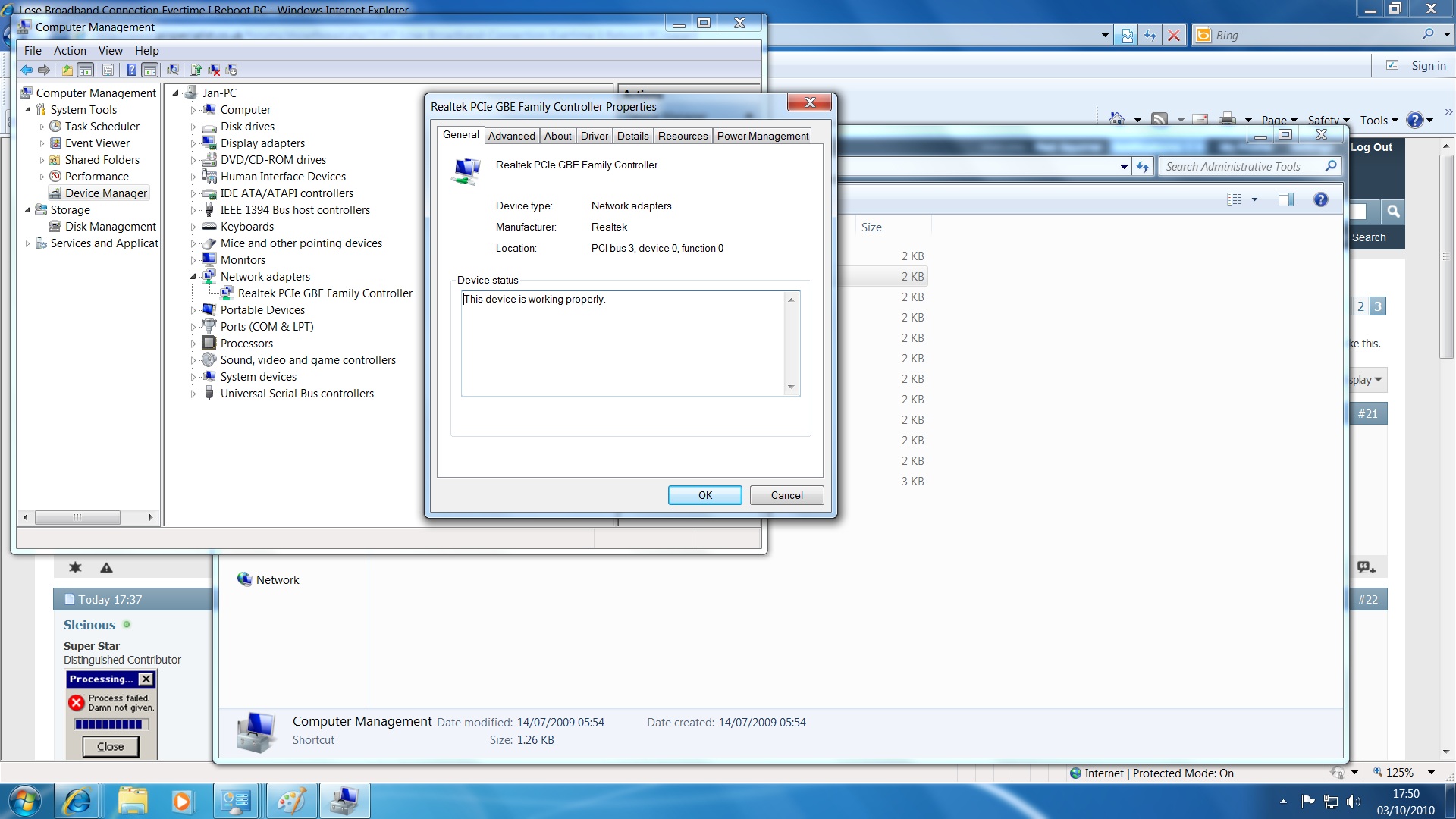Click the Windows Start orb
The width and height of the screenshot is (1456, 819).
point(25,801)
